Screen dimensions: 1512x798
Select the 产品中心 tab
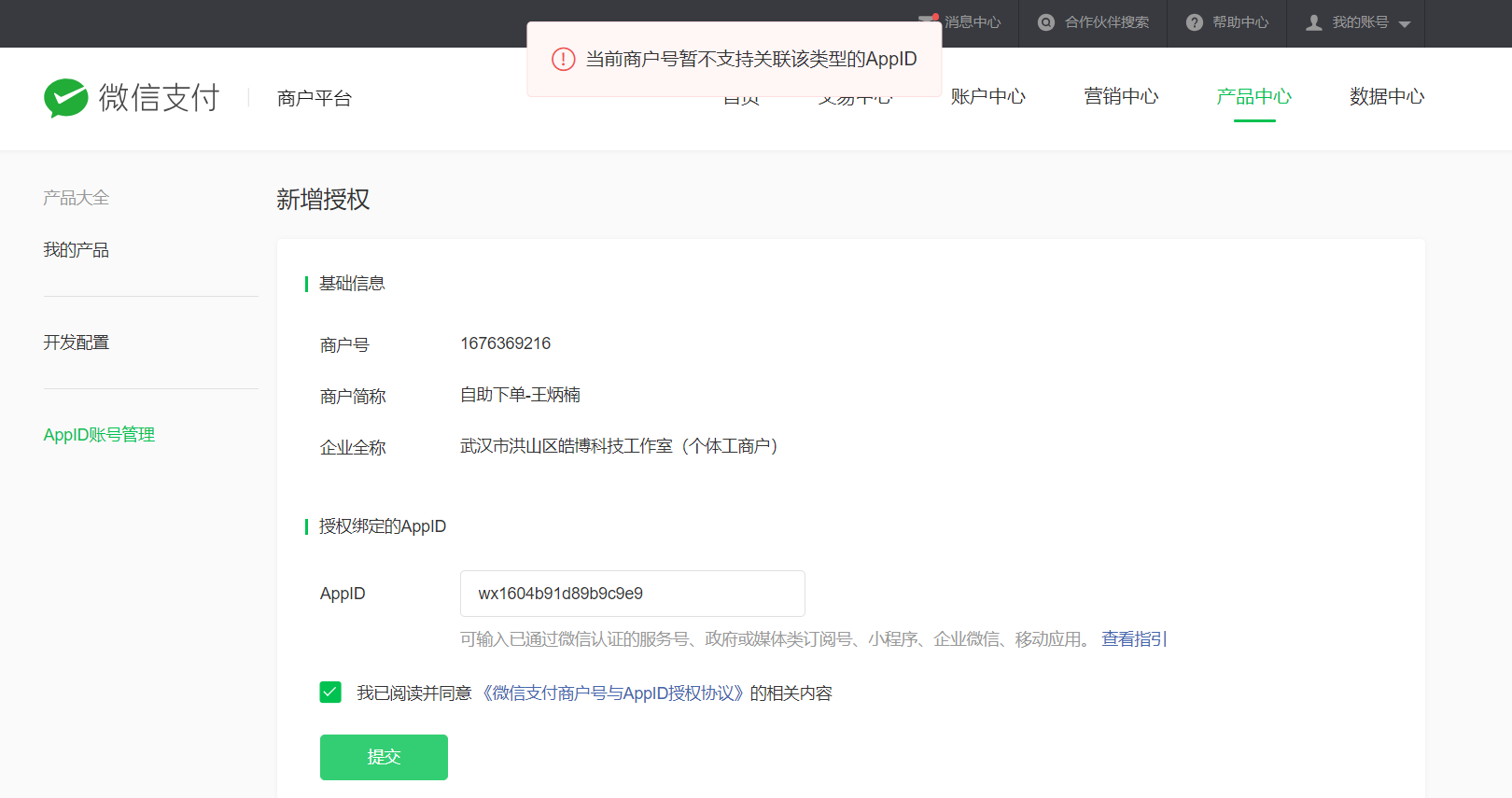click(x=1253, y=96)
